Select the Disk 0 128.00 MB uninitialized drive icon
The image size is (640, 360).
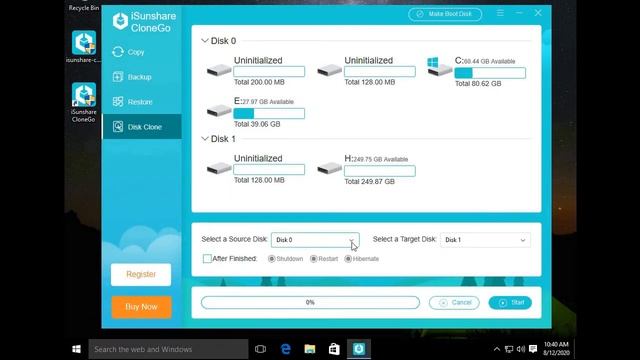tap(329, 70)
